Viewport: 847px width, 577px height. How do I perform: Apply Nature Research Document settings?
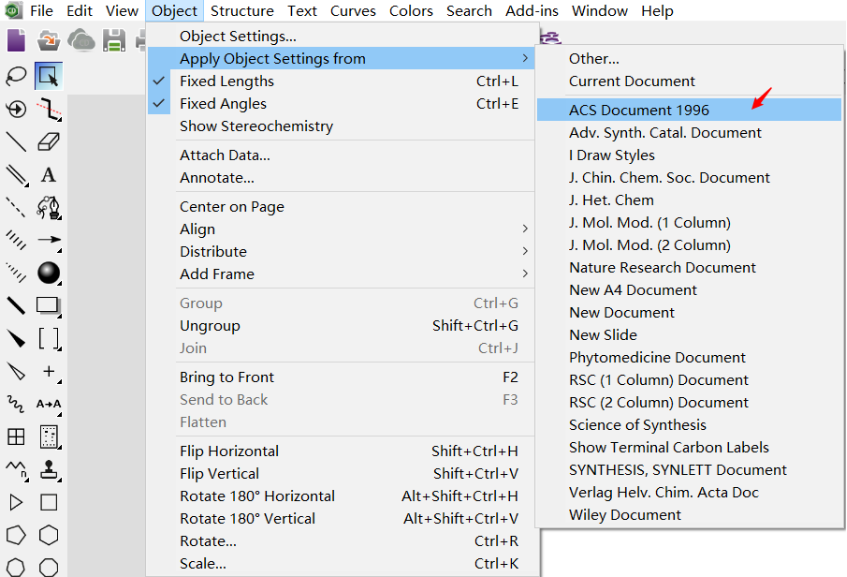point(662,267)
